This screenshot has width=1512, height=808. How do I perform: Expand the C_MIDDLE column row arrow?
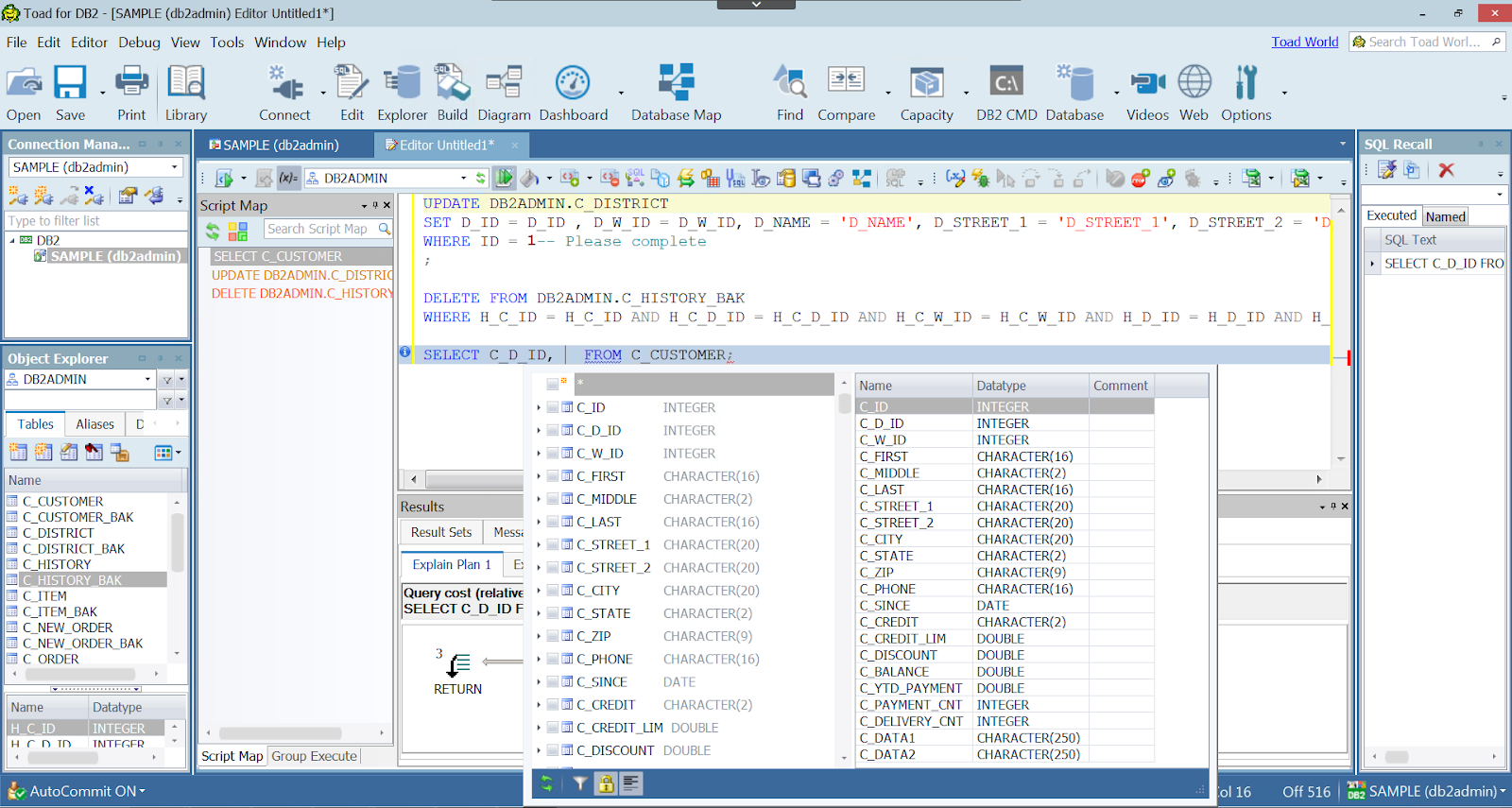pyautogui.click(x=539, y=499)
